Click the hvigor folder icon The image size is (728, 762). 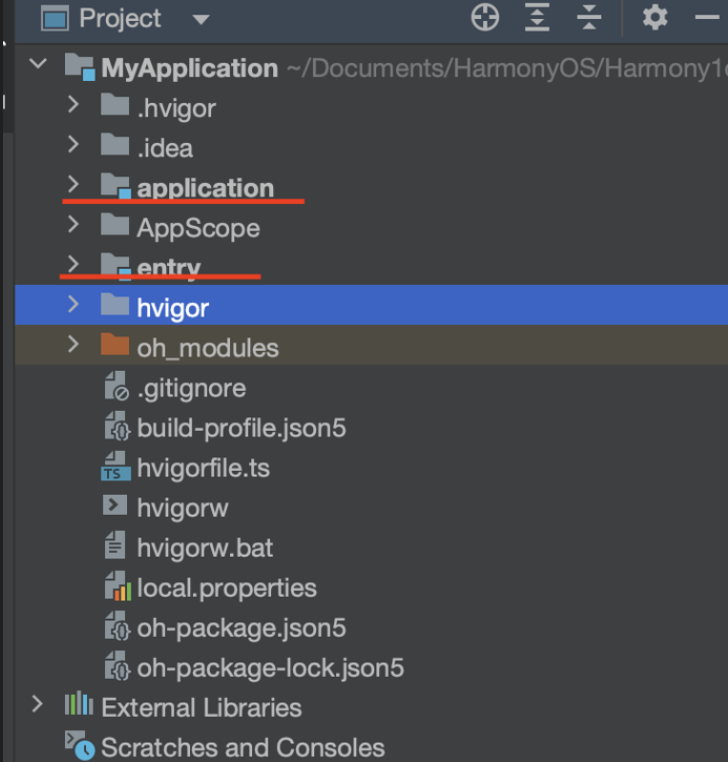coord(115,304)
